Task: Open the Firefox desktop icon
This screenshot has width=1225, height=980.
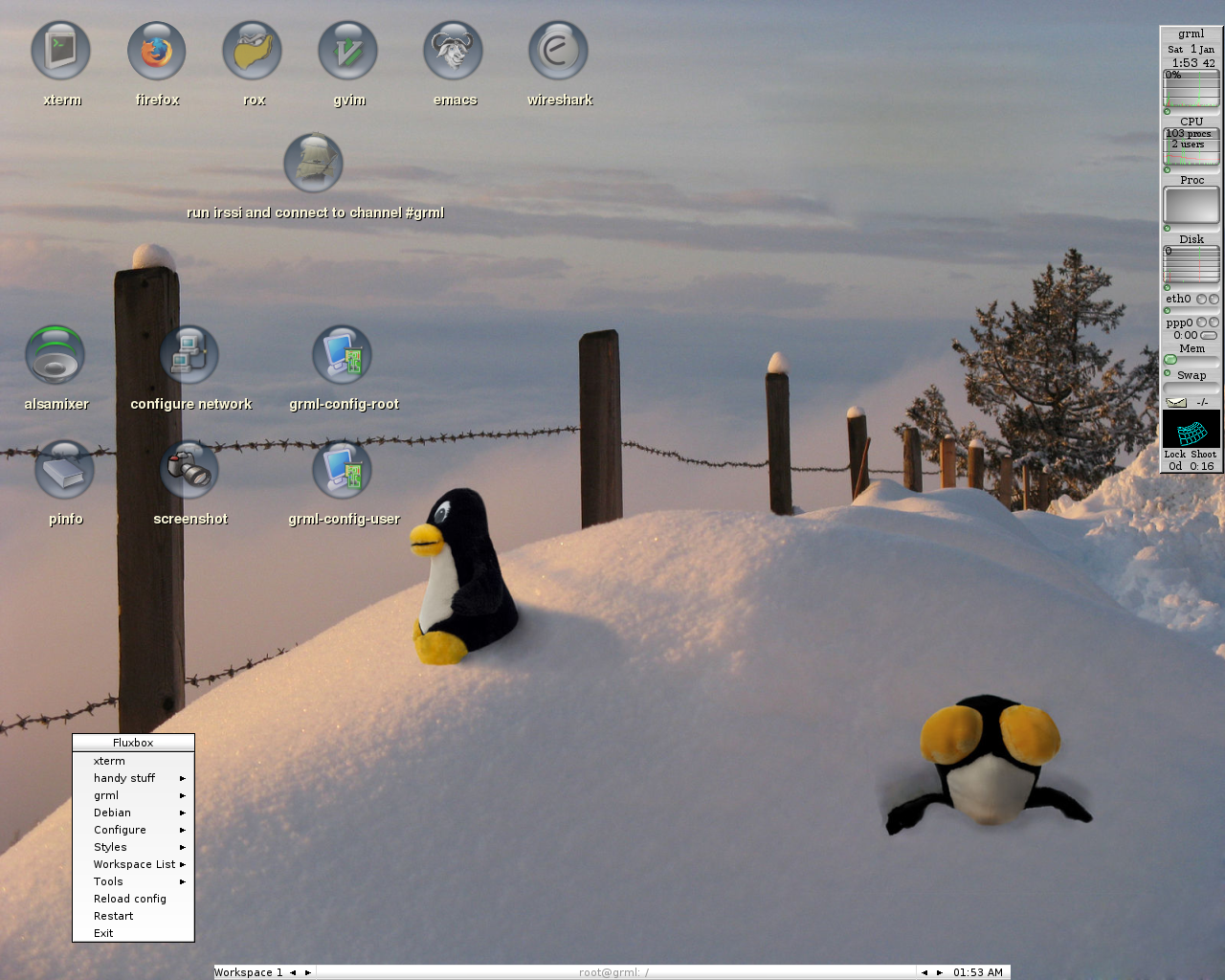Action: (x=157, y=52)
